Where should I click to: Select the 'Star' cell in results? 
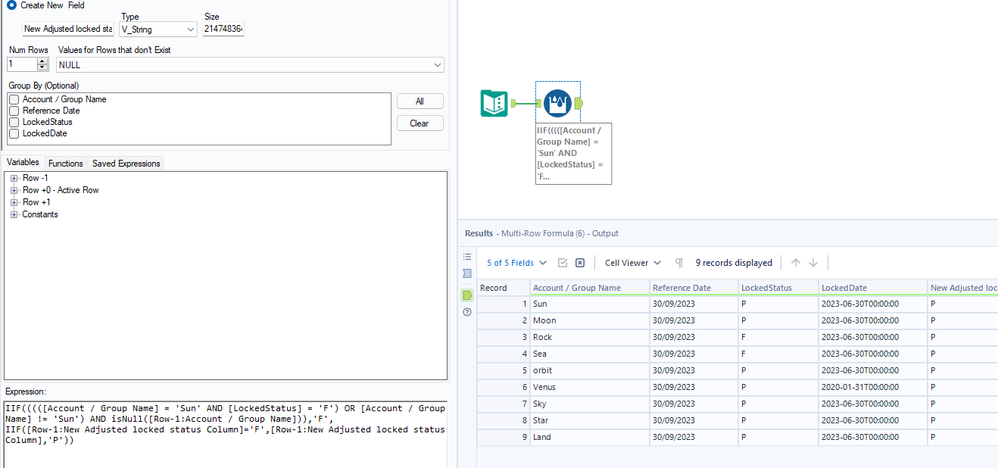[x=589, y=420]
